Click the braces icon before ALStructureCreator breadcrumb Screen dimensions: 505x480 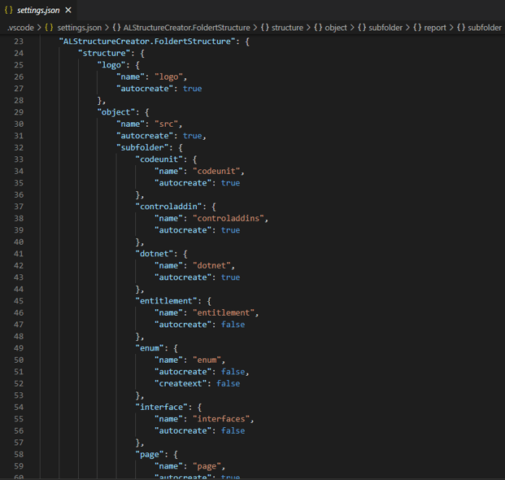tap(117, 28)
